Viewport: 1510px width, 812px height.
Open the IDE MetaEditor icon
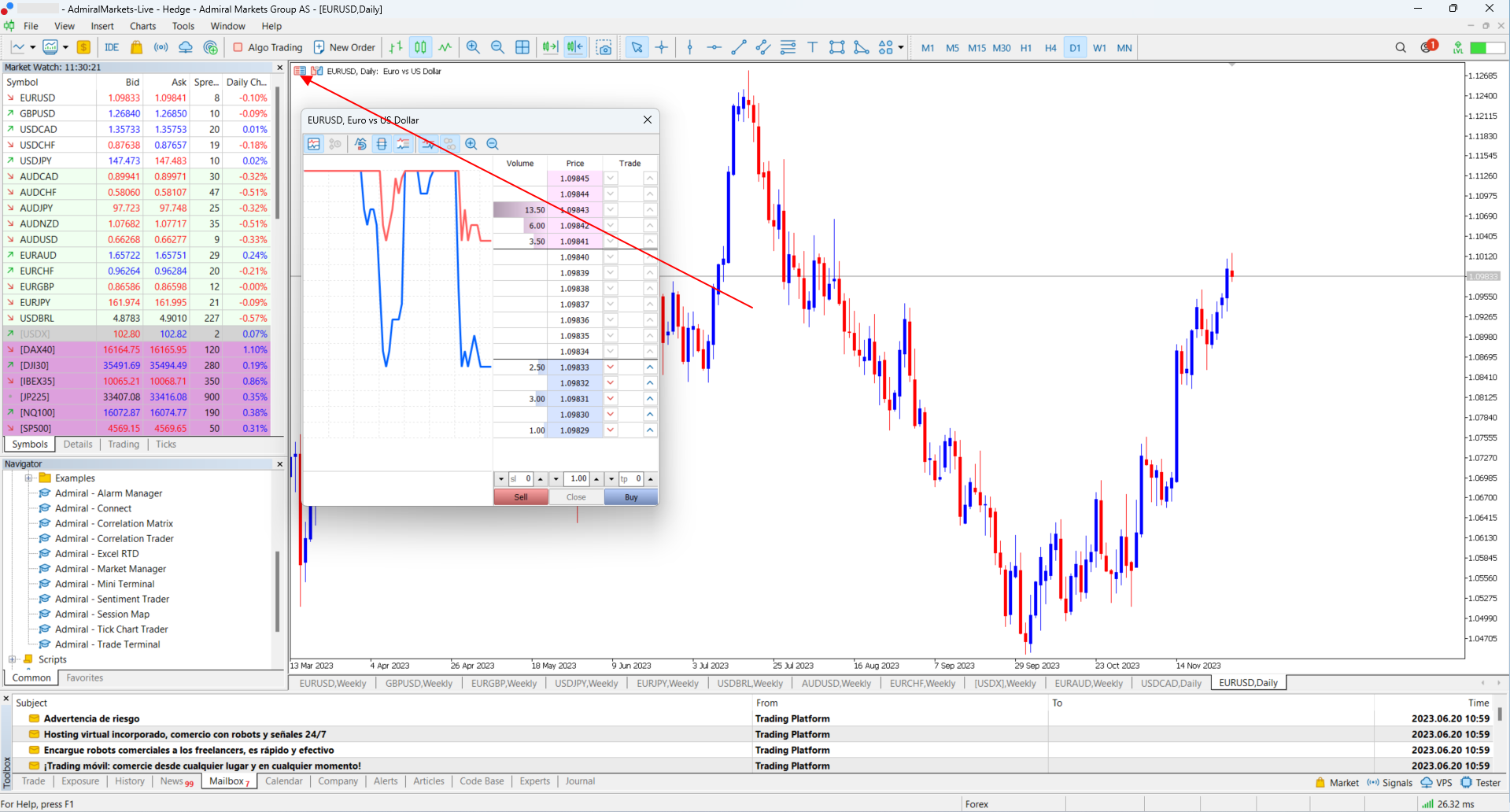[x=112, y=47]
